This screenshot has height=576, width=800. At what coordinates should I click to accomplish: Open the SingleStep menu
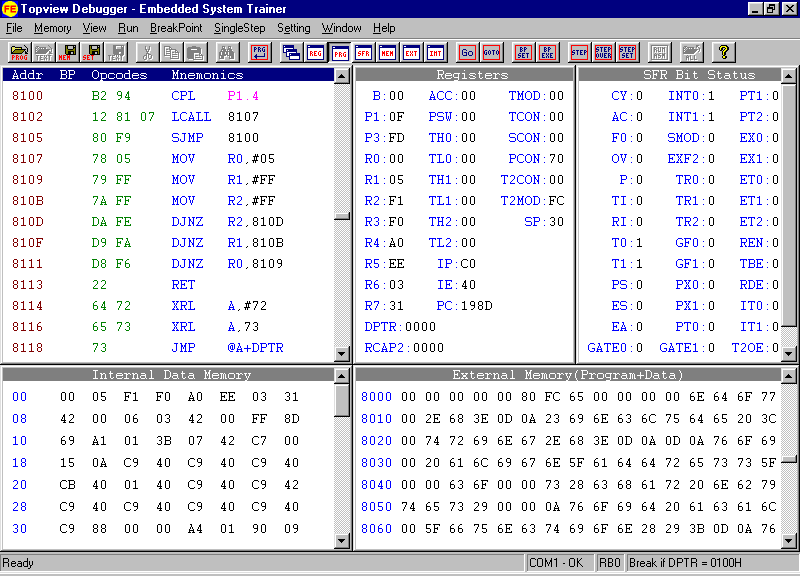point(240,28)
